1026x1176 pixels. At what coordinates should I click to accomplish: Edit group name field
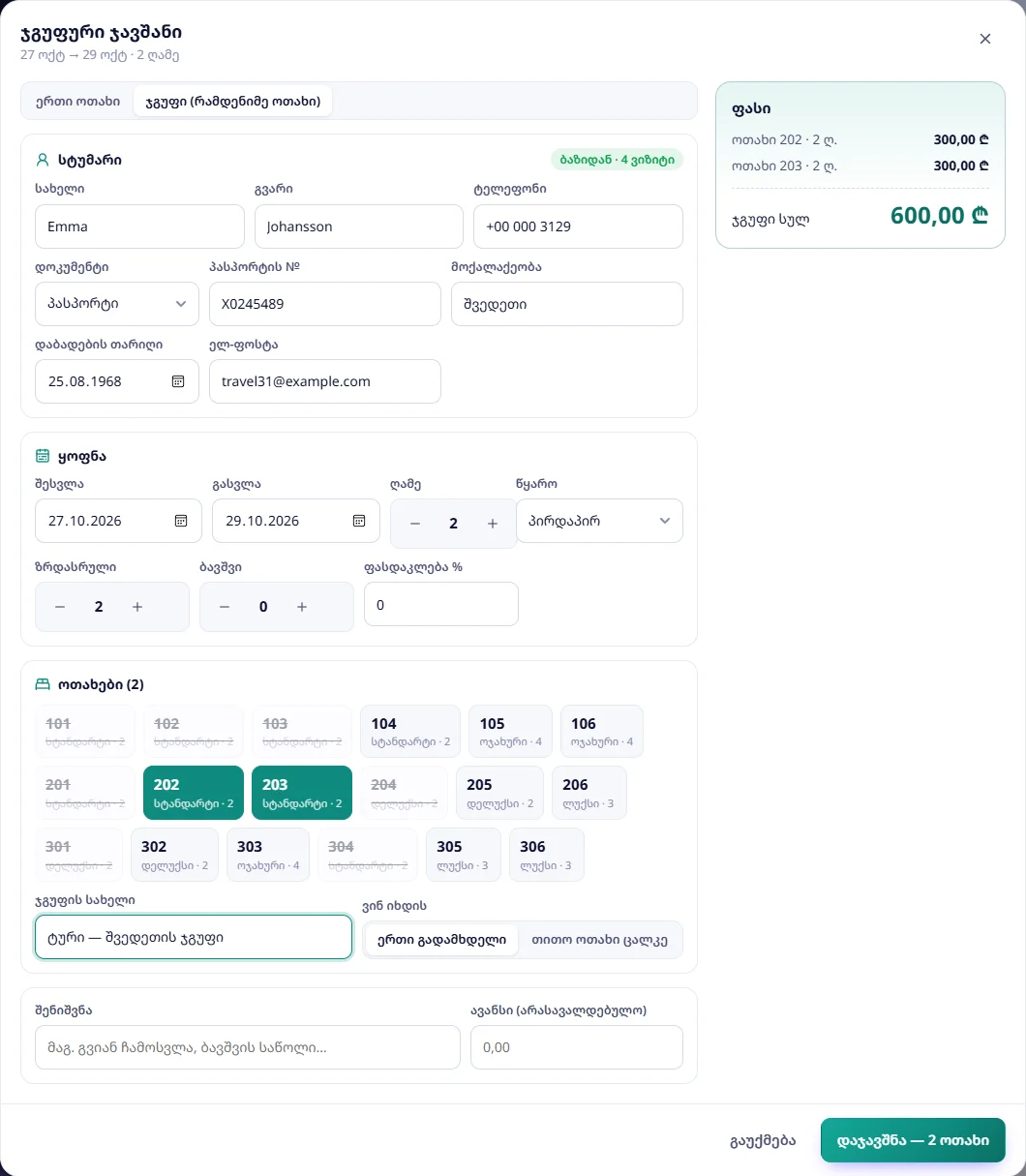point(194,937)
